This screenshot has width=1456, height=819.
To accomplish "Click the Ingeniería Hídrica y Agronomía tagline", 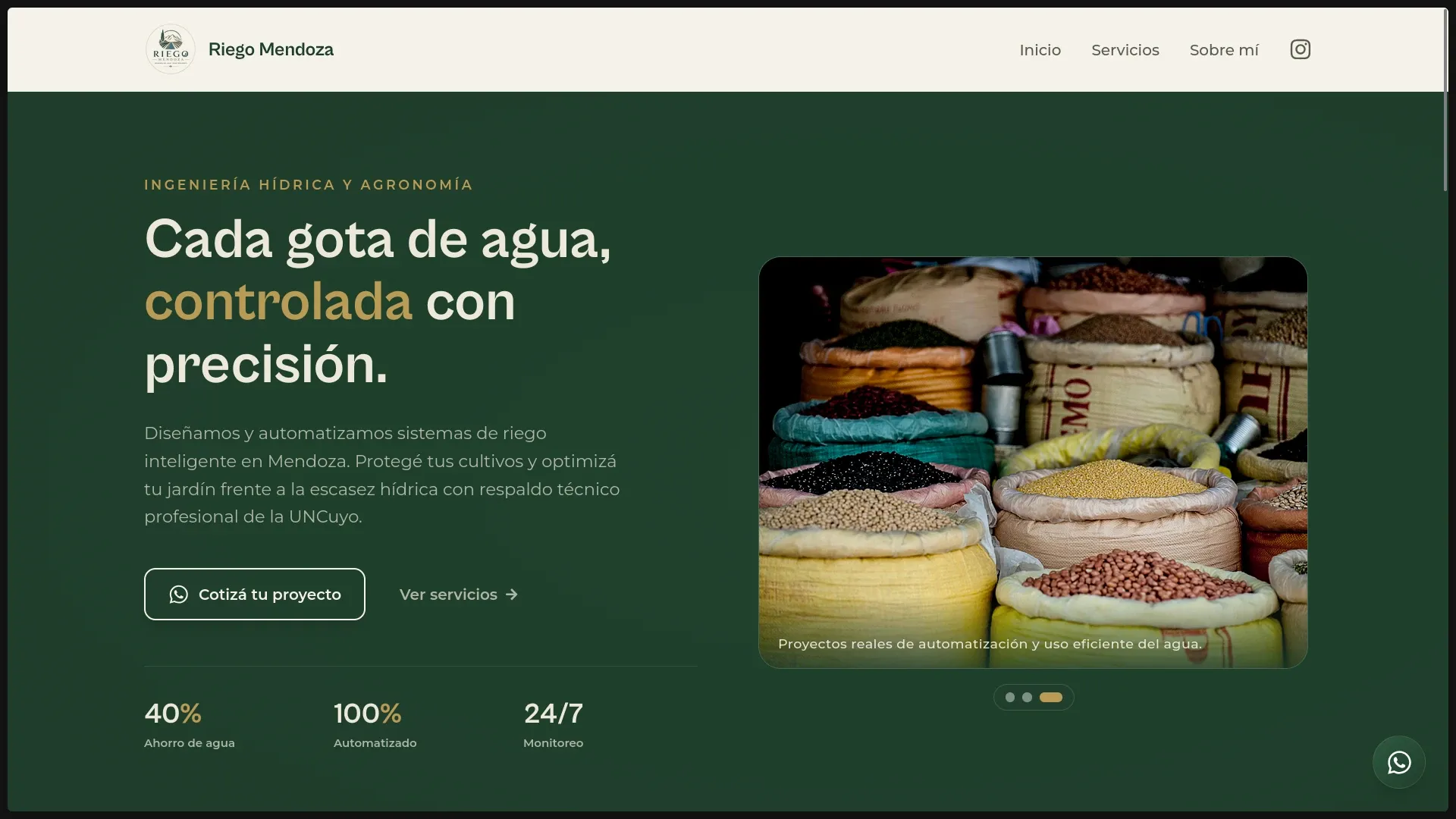I will coord(309,185).
